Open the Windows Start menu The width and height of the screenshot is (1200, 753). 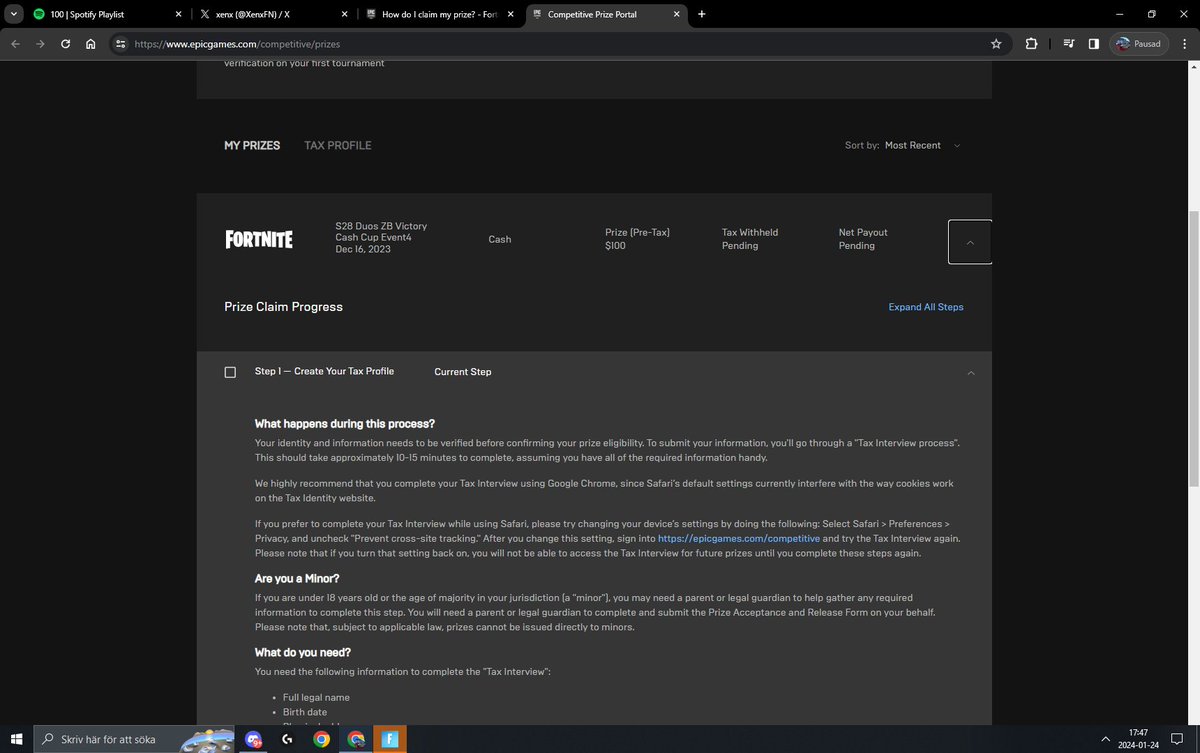pos(16,739)
